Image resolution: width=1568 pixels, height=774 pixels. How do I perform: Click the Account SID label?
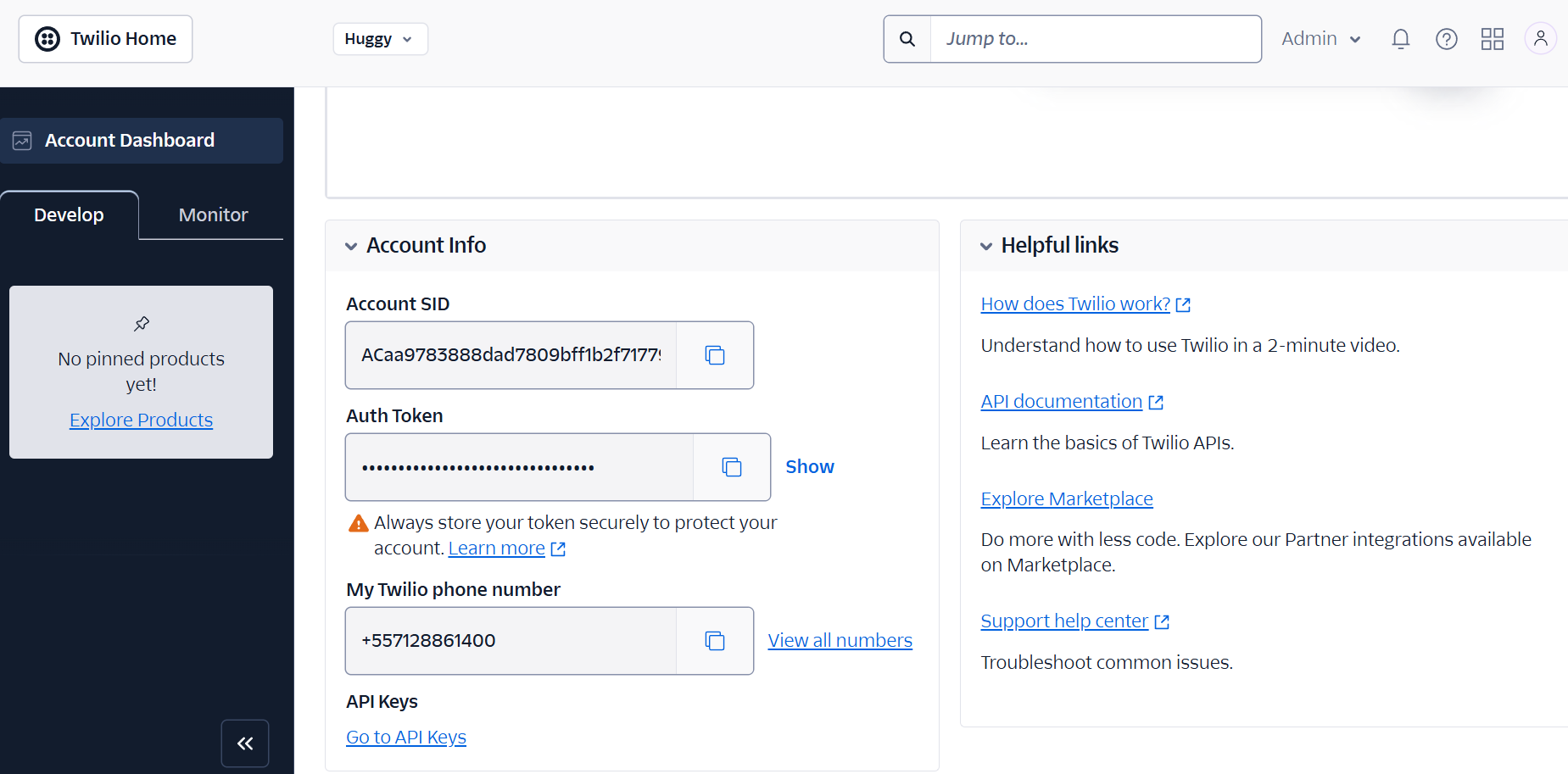pyautogui.click(x=398, y=304)
